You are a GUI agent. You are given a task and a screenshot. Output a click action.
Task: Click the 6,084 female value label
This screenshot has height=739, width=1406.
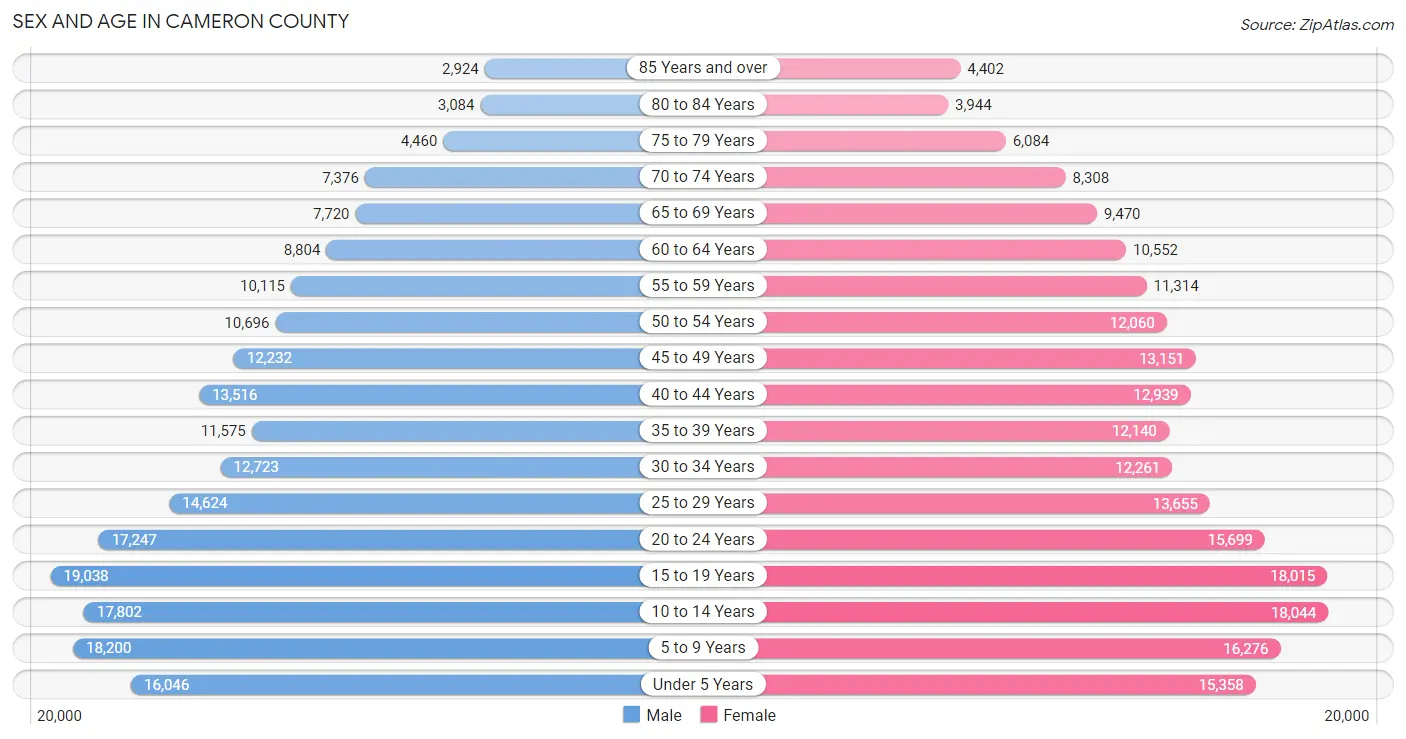1031,141
